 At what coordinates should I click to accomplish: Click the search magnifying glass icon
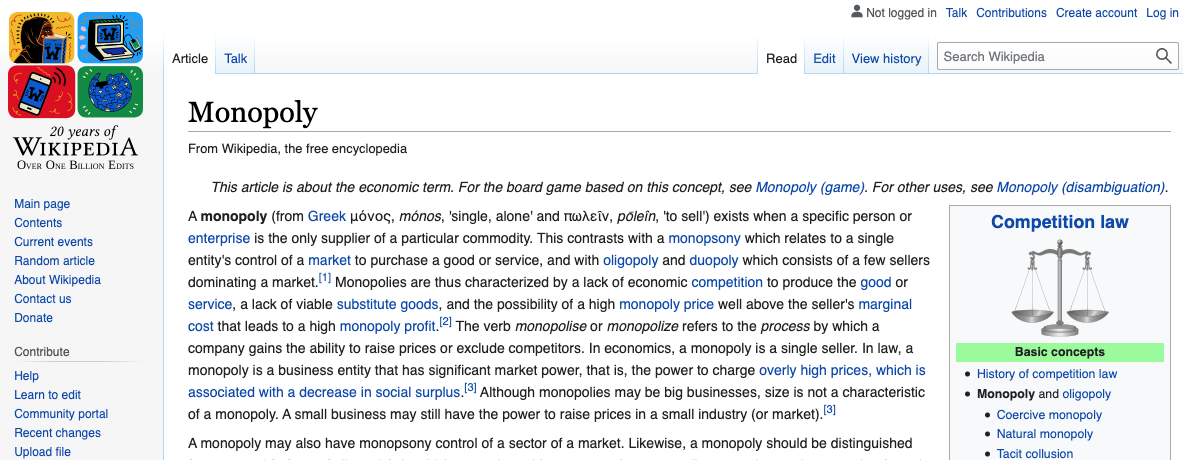pos(1163,57)
